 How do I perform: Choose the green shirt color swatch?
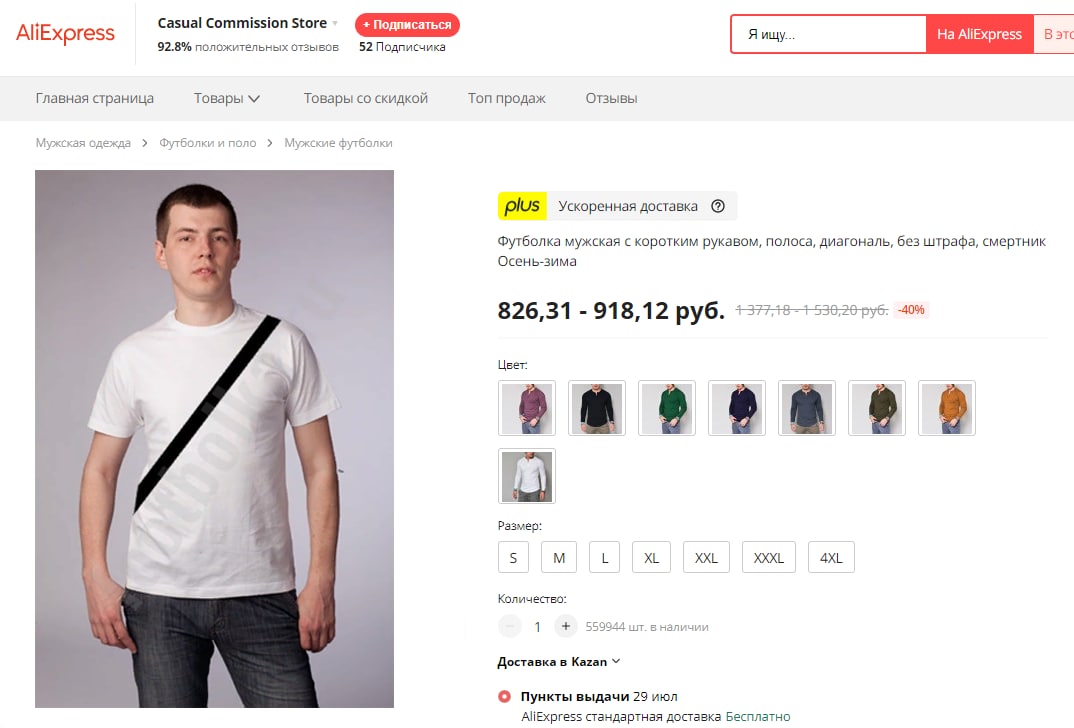667,408
